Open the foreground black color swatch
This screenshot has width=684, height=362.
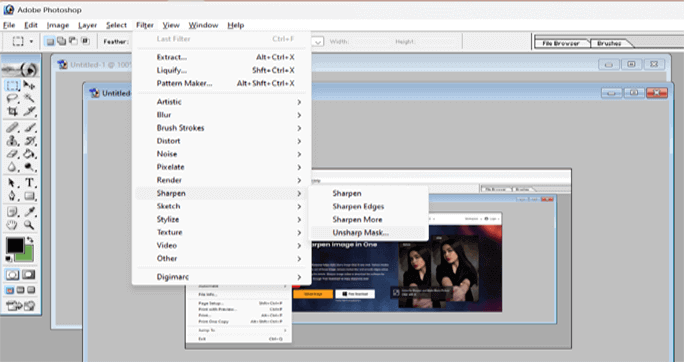coord(15,246)
